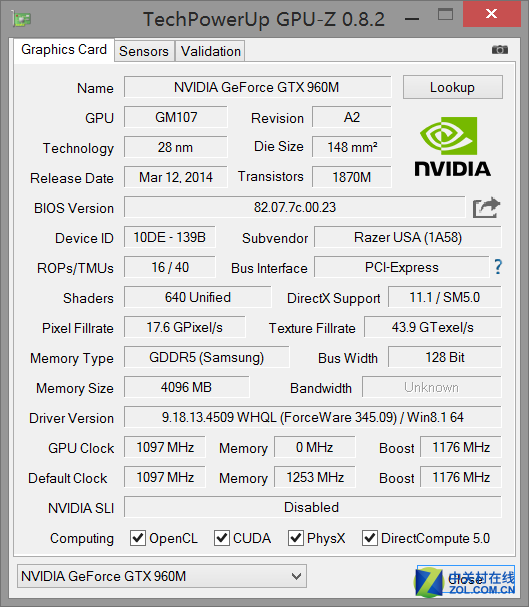Close the window with red X

pyautogui.click(x=492, y=14)
